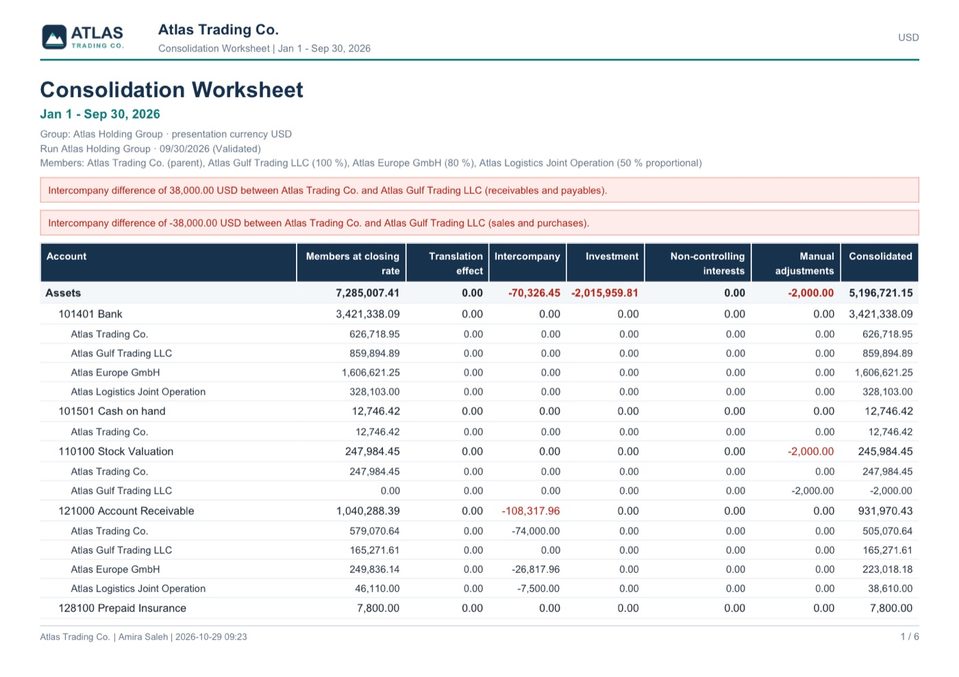Click the red -2,000.00 Stock Valuation manual adjustment
Viewport: 959px width, 677px height.
pyautogui.click(x=810, y=451)
